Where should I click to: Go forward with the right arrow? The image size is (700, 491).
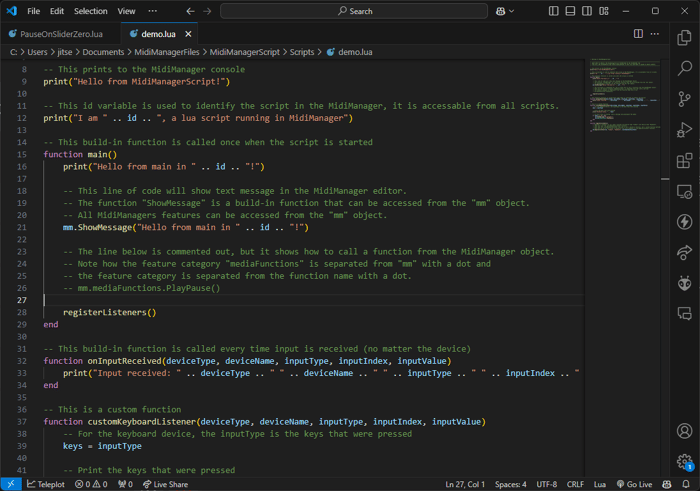(207, 11)
